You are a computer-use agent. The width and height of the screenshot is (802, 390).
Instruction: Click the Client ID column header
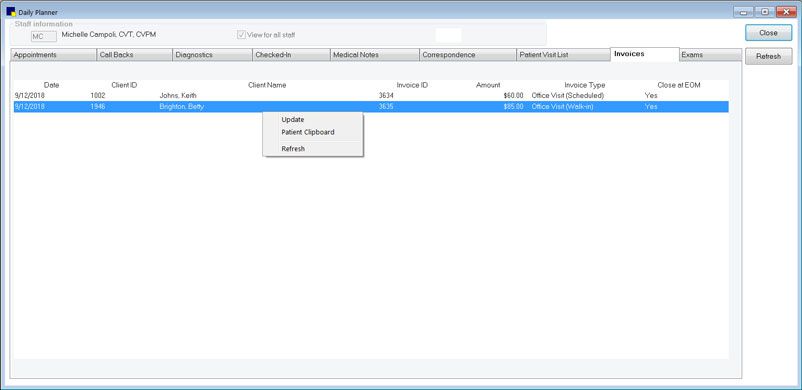click(x=124, y=85)
